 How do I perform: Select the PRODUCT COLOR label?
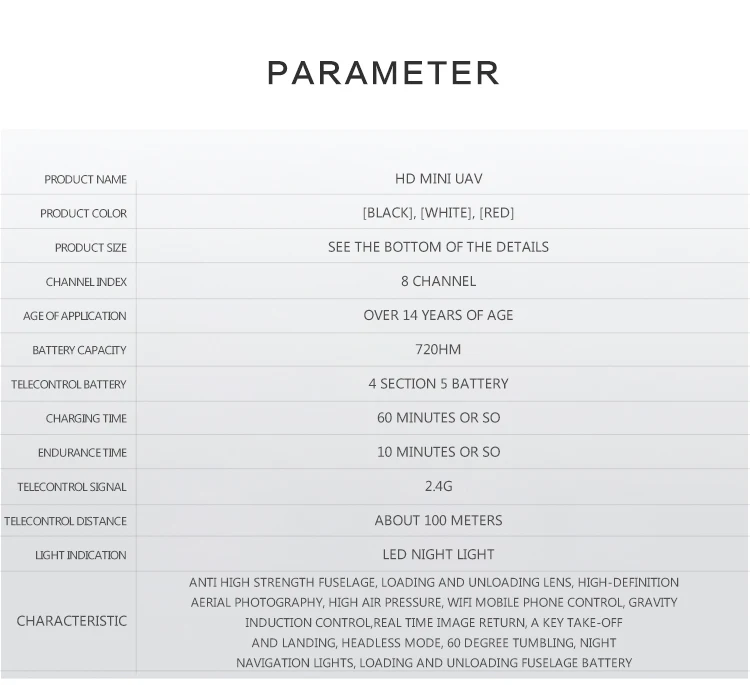click(83, 213)
